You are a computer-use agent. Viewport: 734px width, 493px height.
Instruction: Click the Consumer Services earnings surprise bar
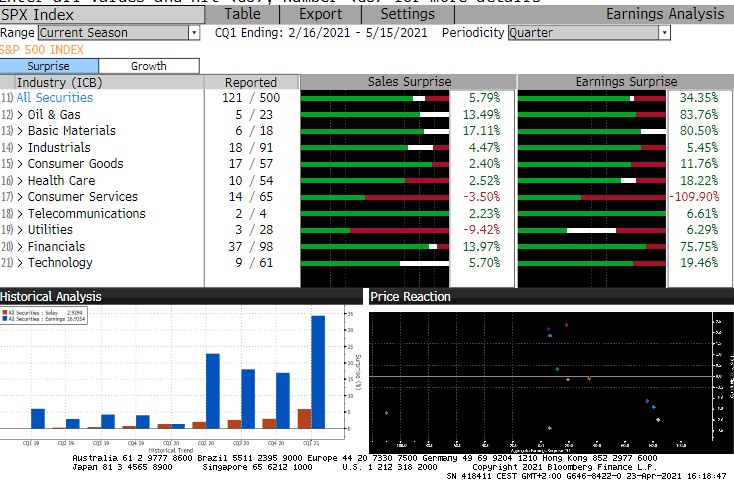pos(592,197)
